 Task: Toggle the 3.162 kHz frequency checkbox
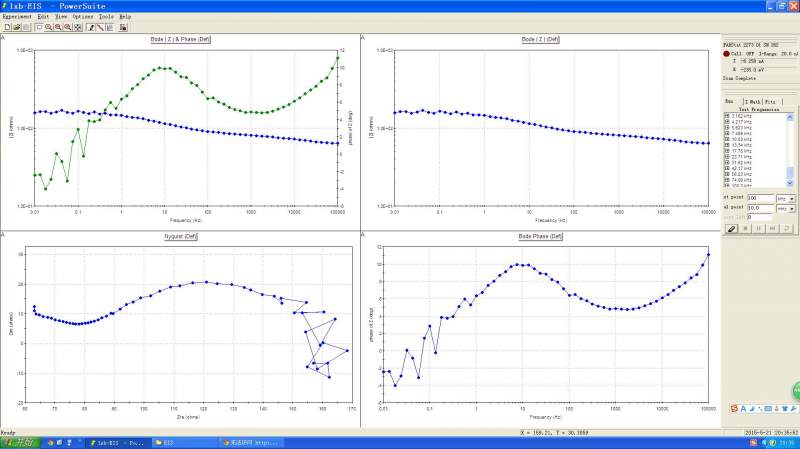tap(727, 116)
